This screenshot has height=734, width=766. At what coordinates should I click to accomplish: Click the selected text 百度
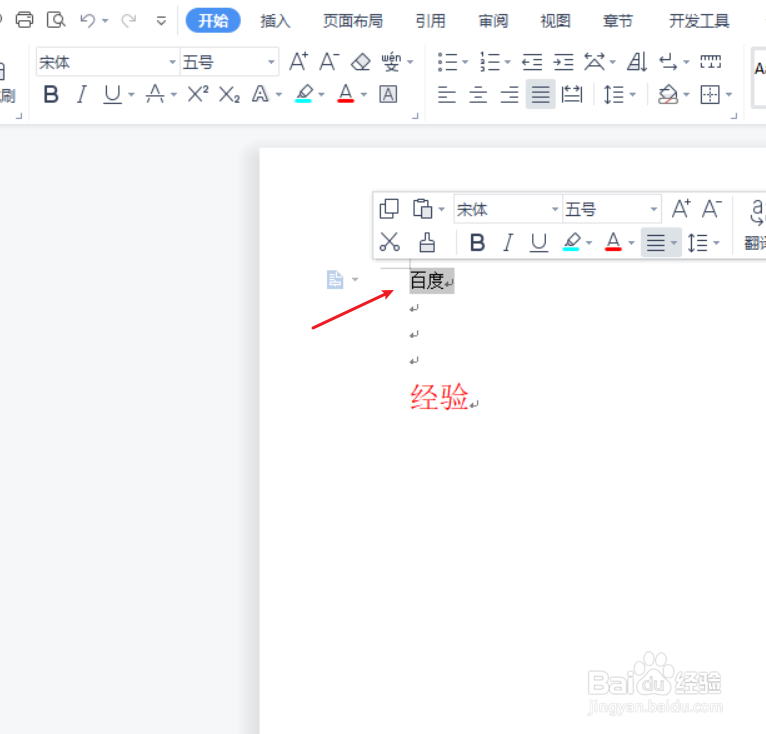(x=427, y=281)
